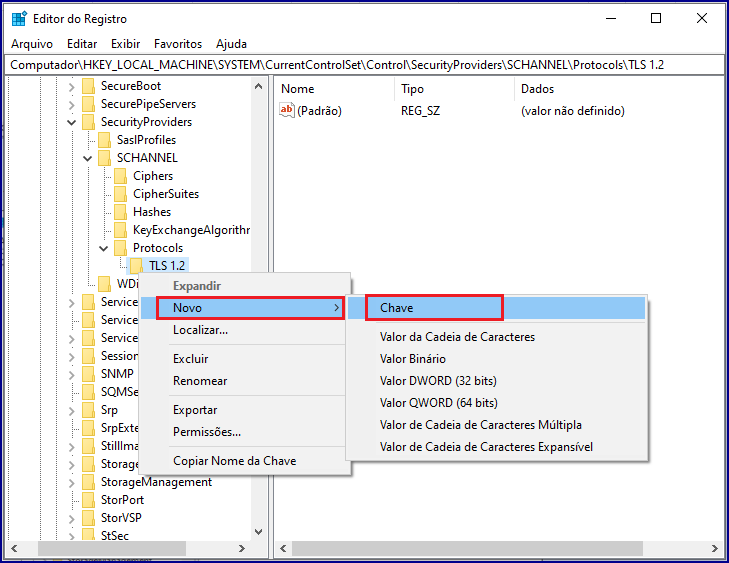Collapse the Protocols tree node

(x=104, y=248)
